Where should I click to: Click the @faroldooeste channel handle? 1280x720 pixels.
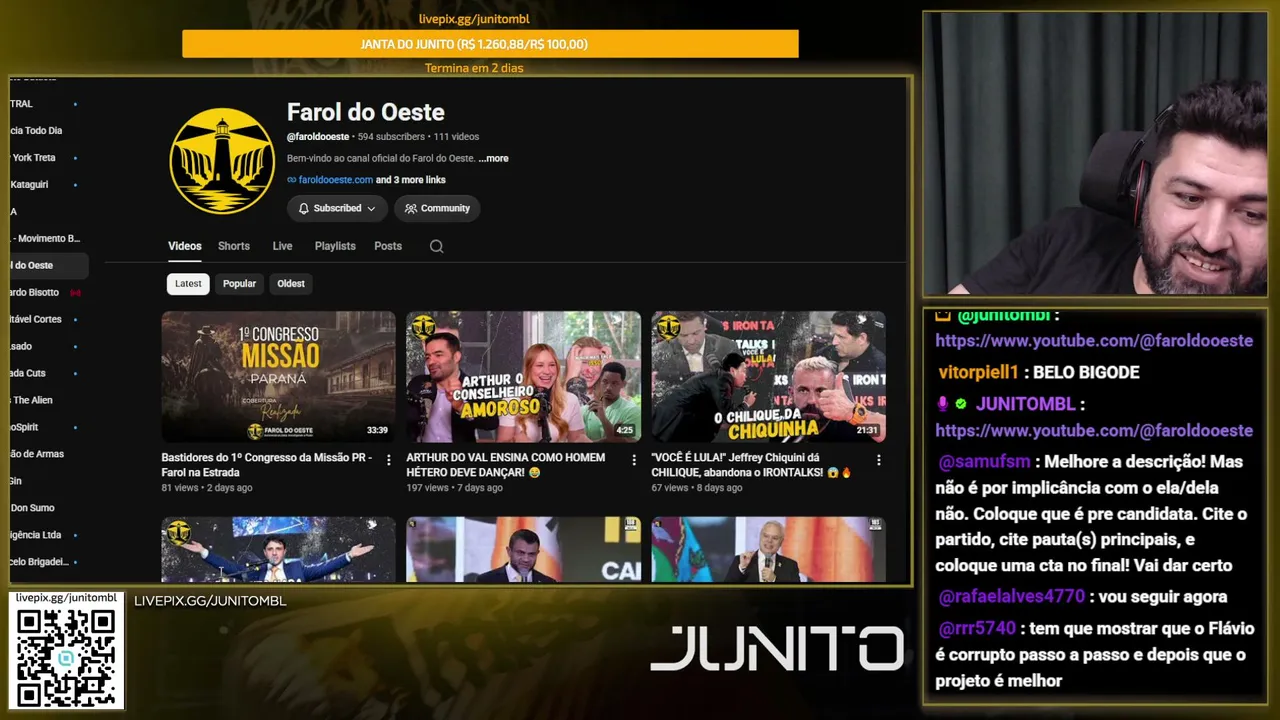[x=318, y=137]
